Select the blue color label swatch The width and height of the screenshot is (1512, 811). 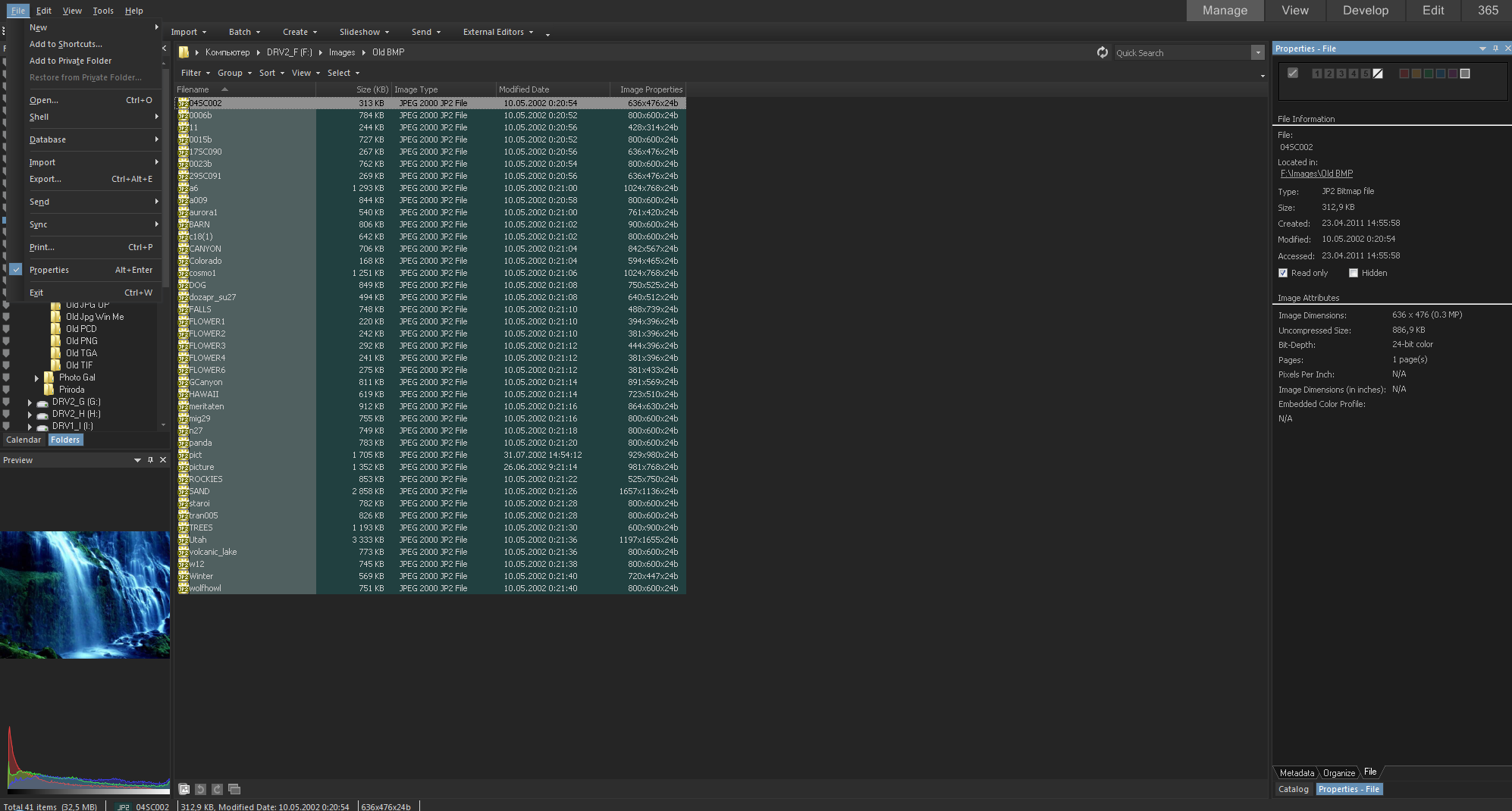pyautogui.click(x=1440, y=74)
